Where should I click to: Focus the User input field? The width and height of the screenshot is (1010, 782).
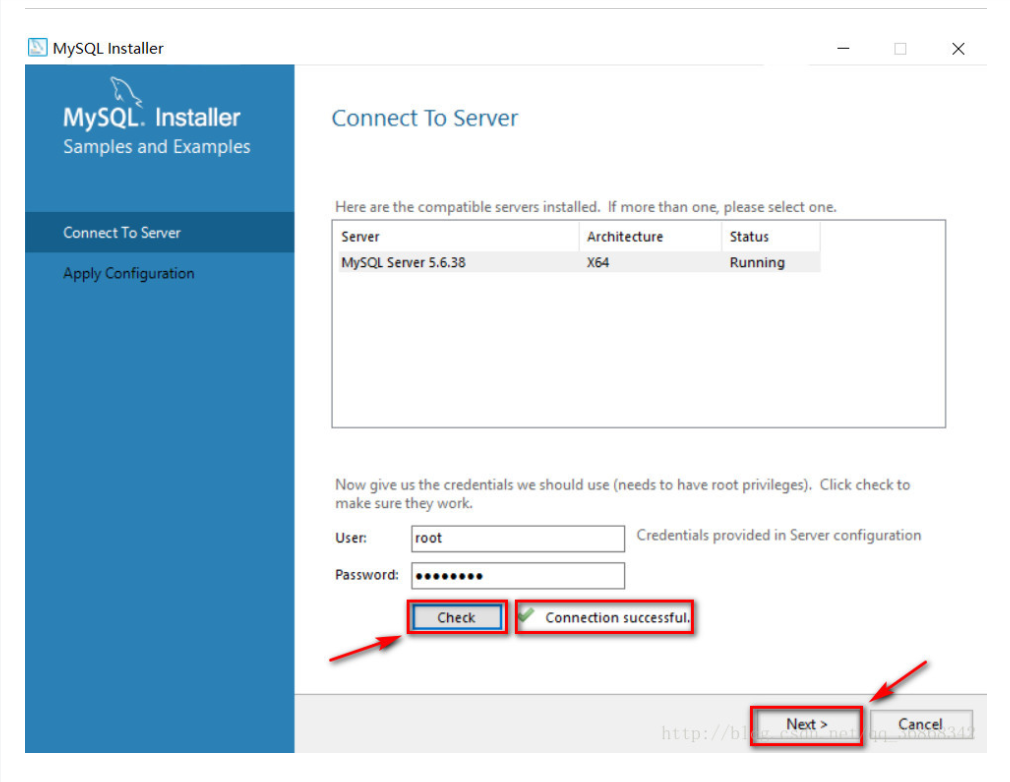pos(518,539)
